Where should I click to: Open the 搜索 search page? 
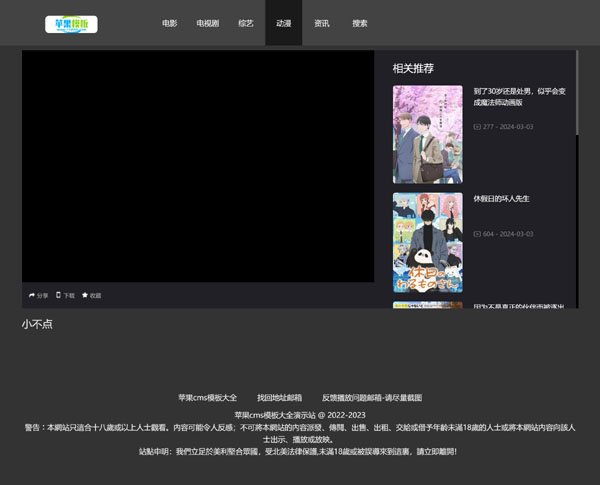click(359, 23)
